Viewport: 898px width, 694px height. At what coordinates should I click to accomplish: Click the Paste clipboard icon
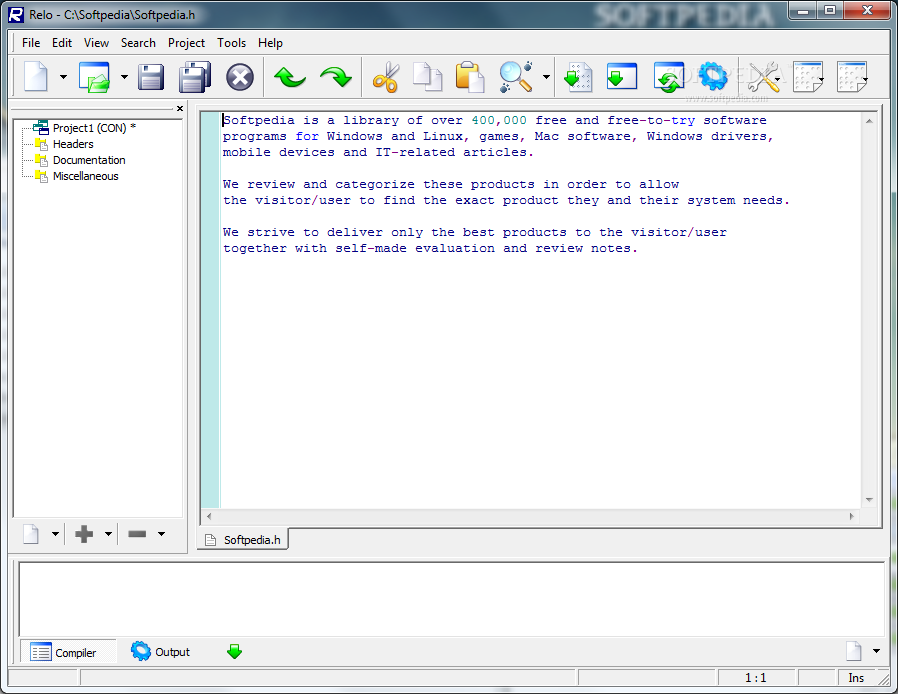click(x=470, y=77)
